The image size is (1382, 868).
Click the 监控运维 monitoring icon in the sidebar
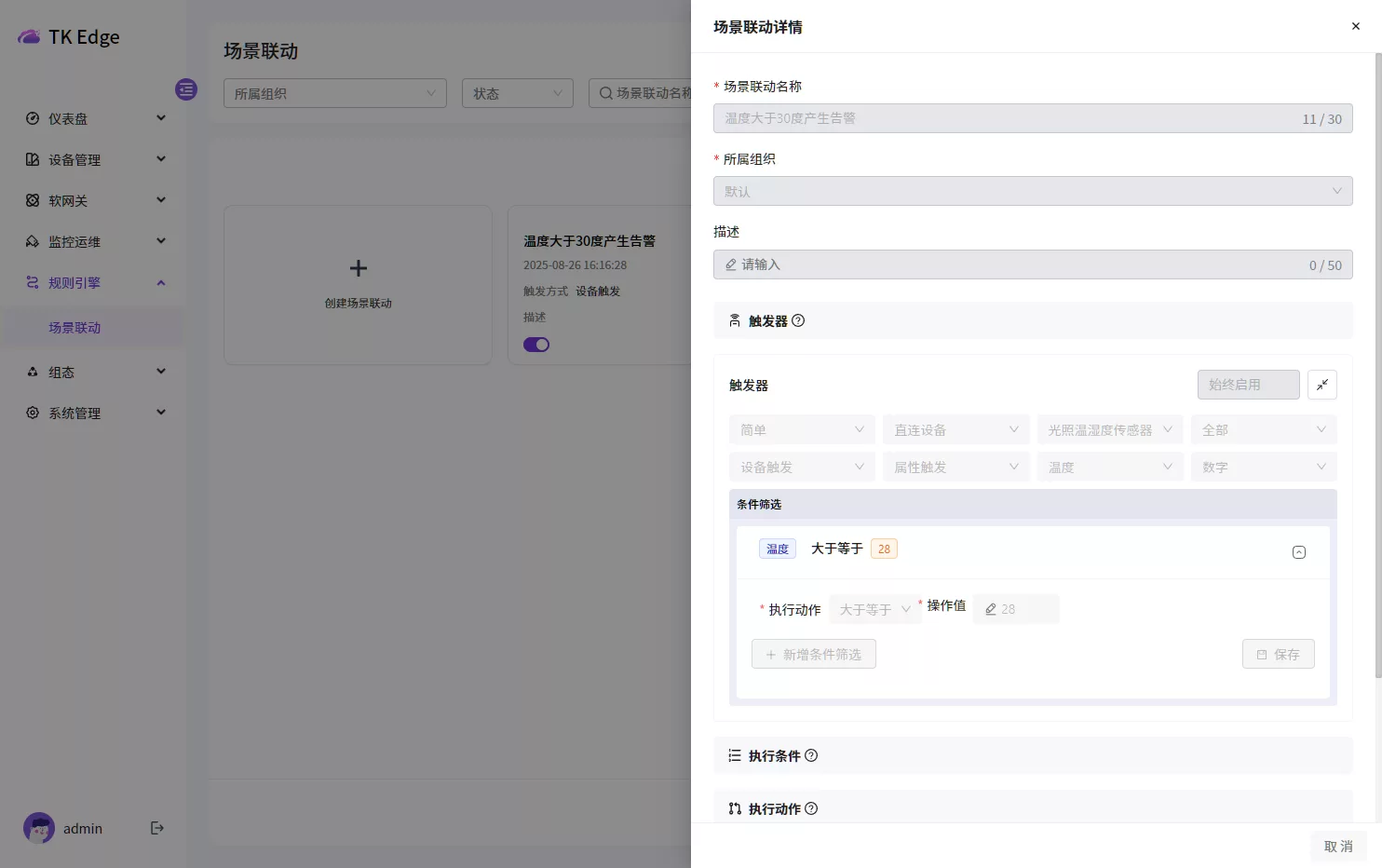(x=31, y=241)
